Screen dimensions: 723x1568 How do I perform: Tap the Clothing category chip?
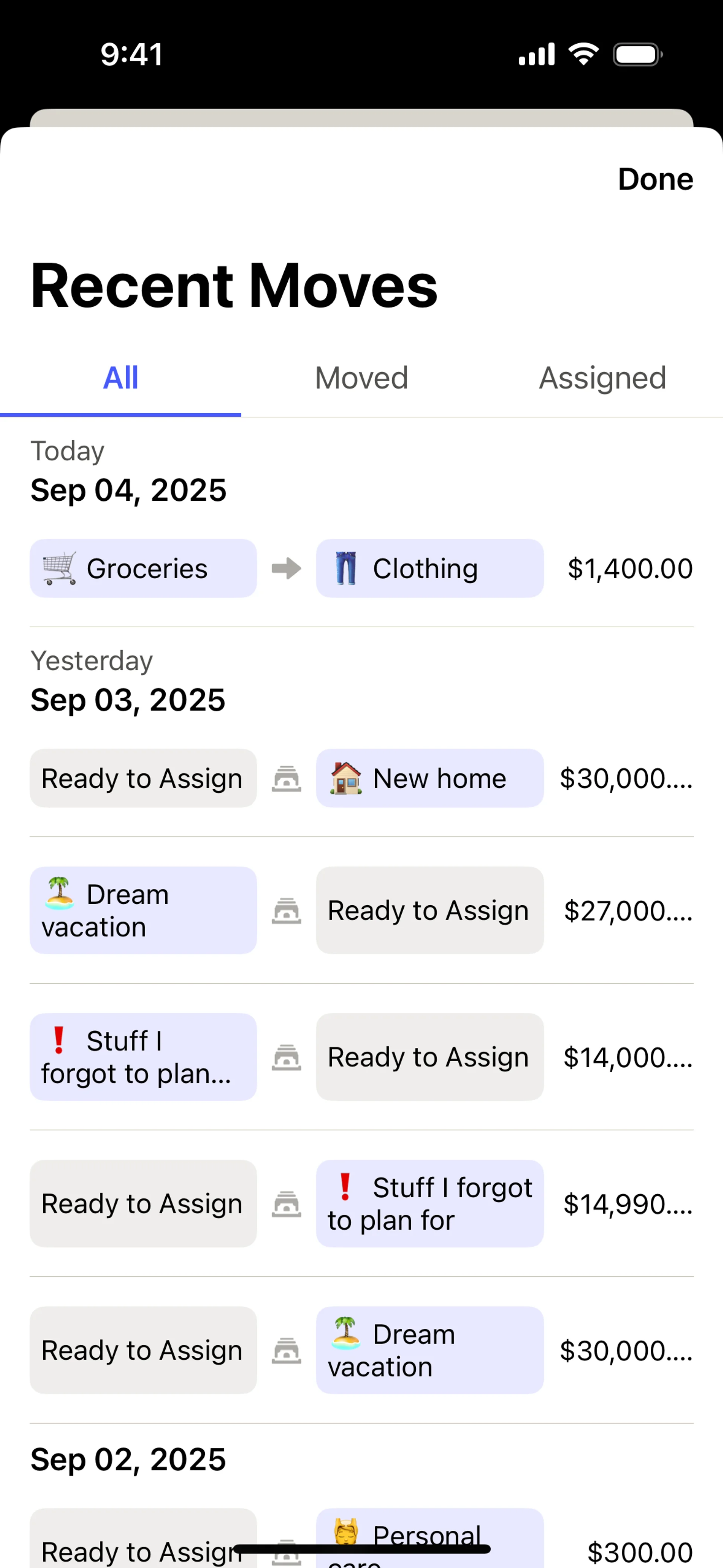pos(429,569)
